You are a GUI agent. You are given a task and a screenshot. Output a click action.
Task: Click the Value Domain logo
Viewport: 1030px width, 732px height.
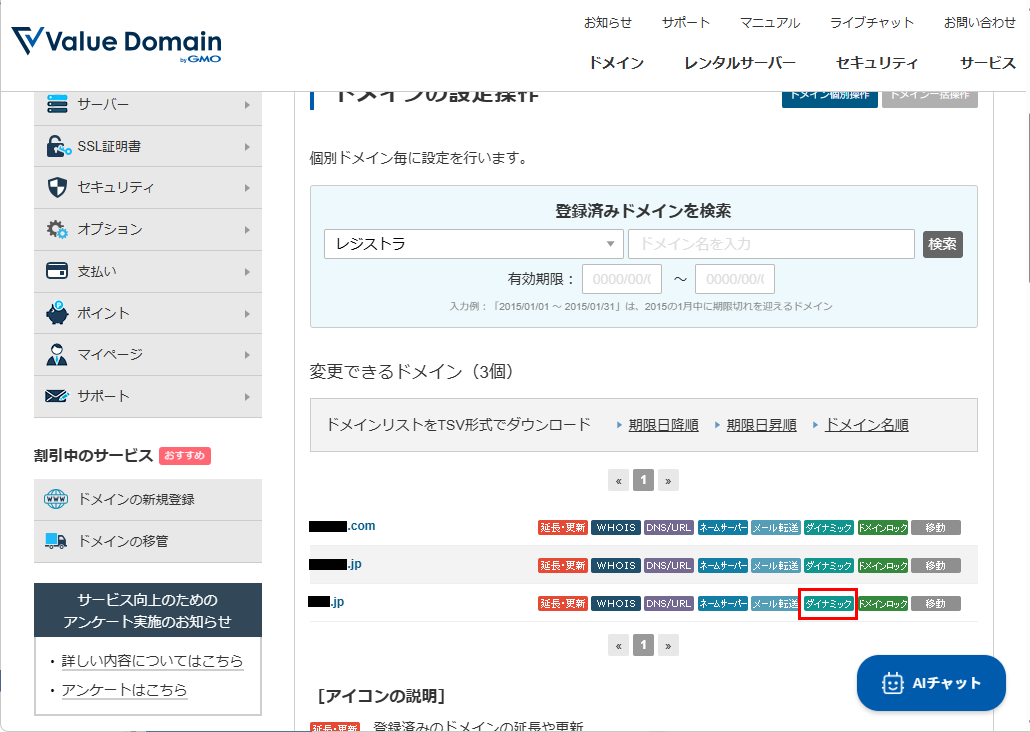pyautogui.click(x=115, y=42)
